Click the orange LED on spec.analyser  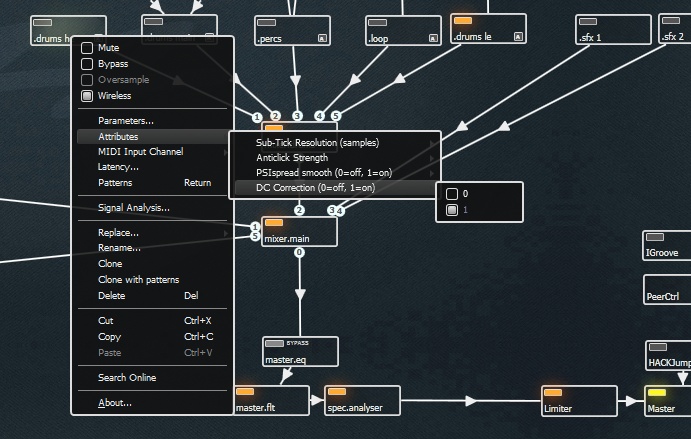337,392
